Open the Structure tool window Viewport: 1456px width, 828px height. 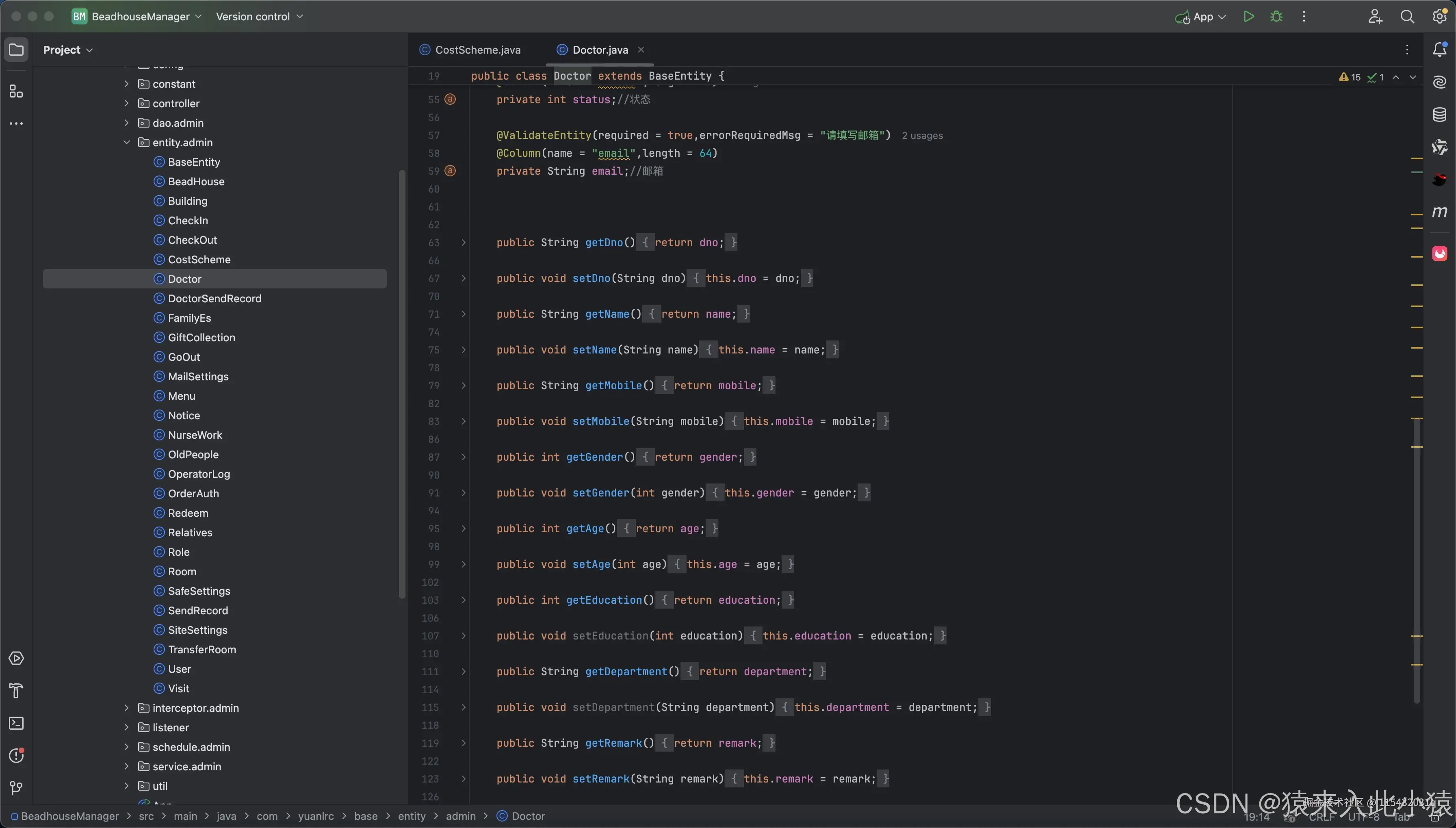[x=16, y=91]
